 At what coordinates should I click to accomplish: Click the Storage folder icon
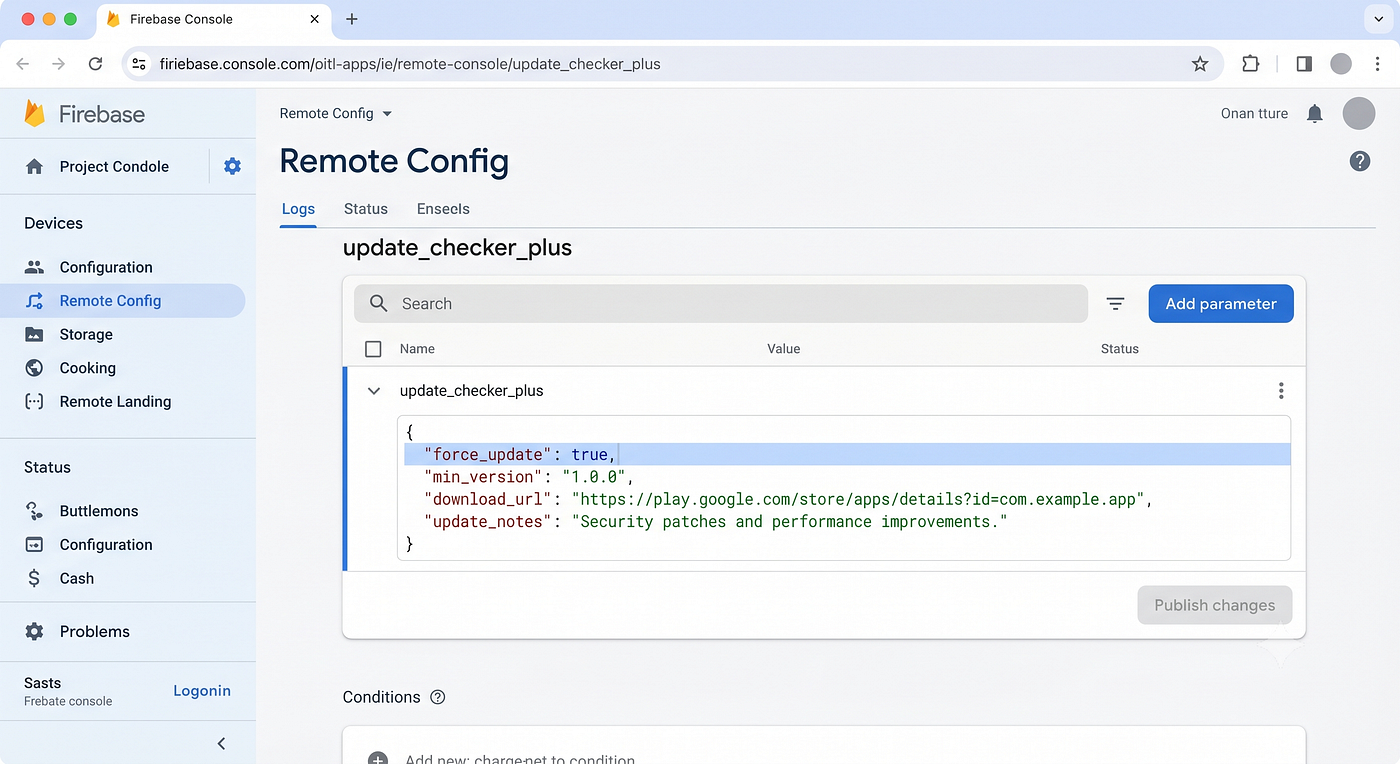tap(35, 334)
